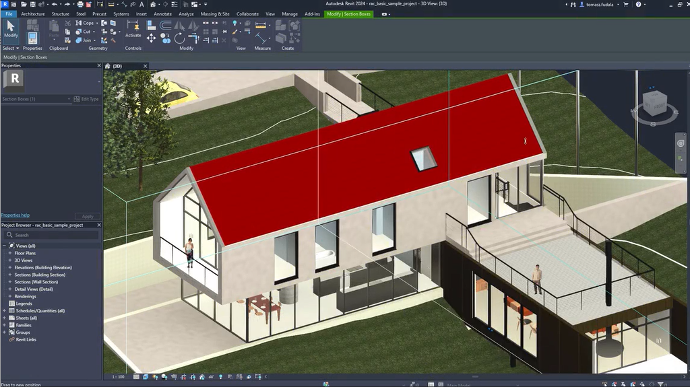Click the Properties help link
The height and width of the screenshot is (387, 690).
[x=15, y=215]
